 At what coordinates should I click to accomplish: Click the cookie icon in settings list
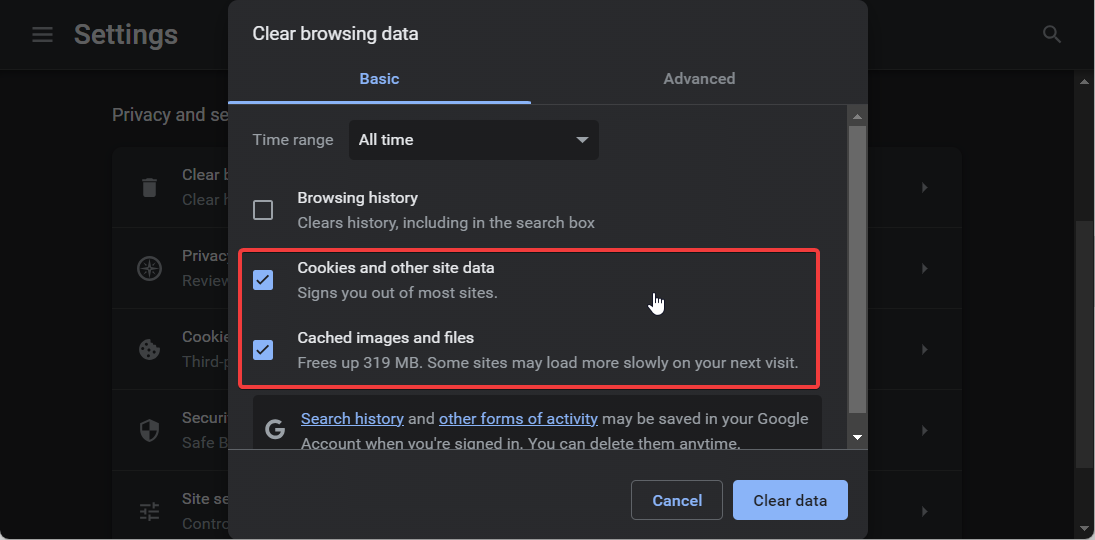[x=149, y=349]
